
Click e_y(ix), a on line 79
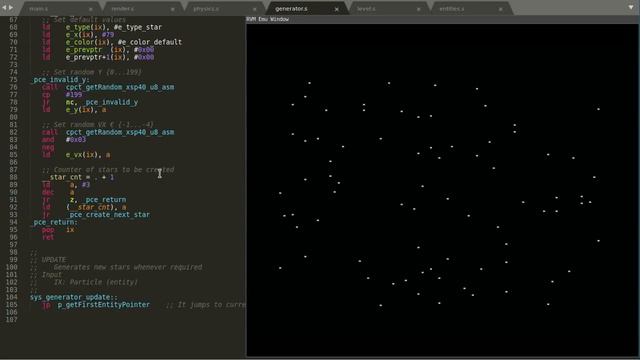tap(86, 109)
